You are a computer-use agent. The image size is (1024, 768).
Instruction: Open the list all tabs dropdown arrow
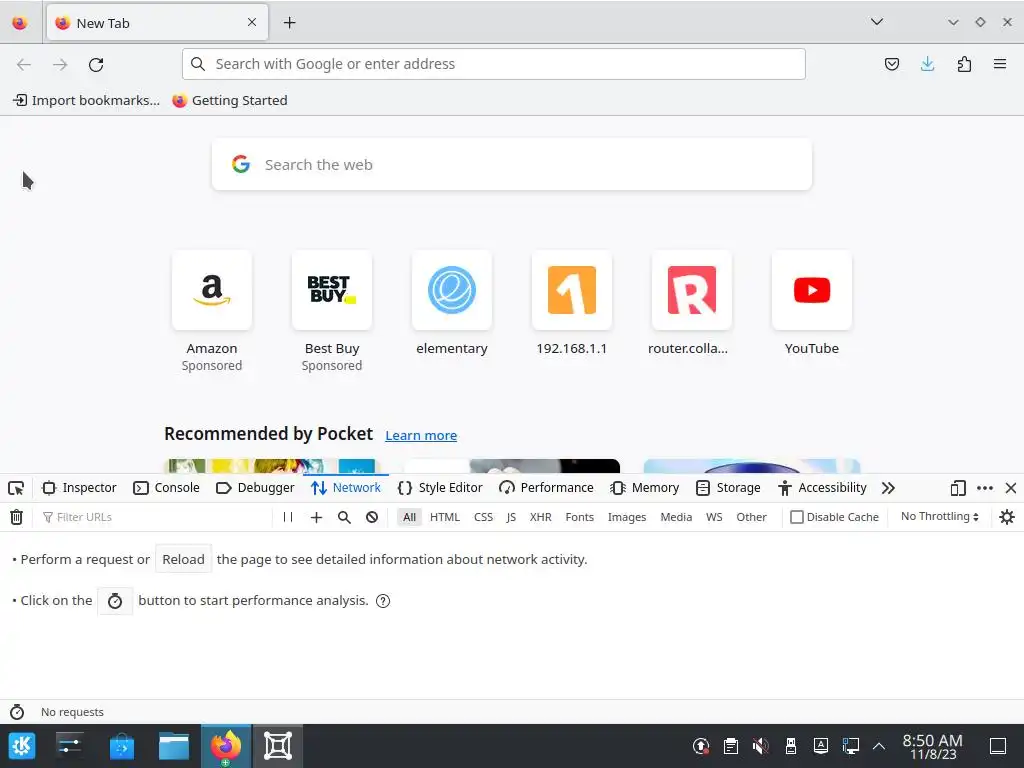[x=877, y=22]
